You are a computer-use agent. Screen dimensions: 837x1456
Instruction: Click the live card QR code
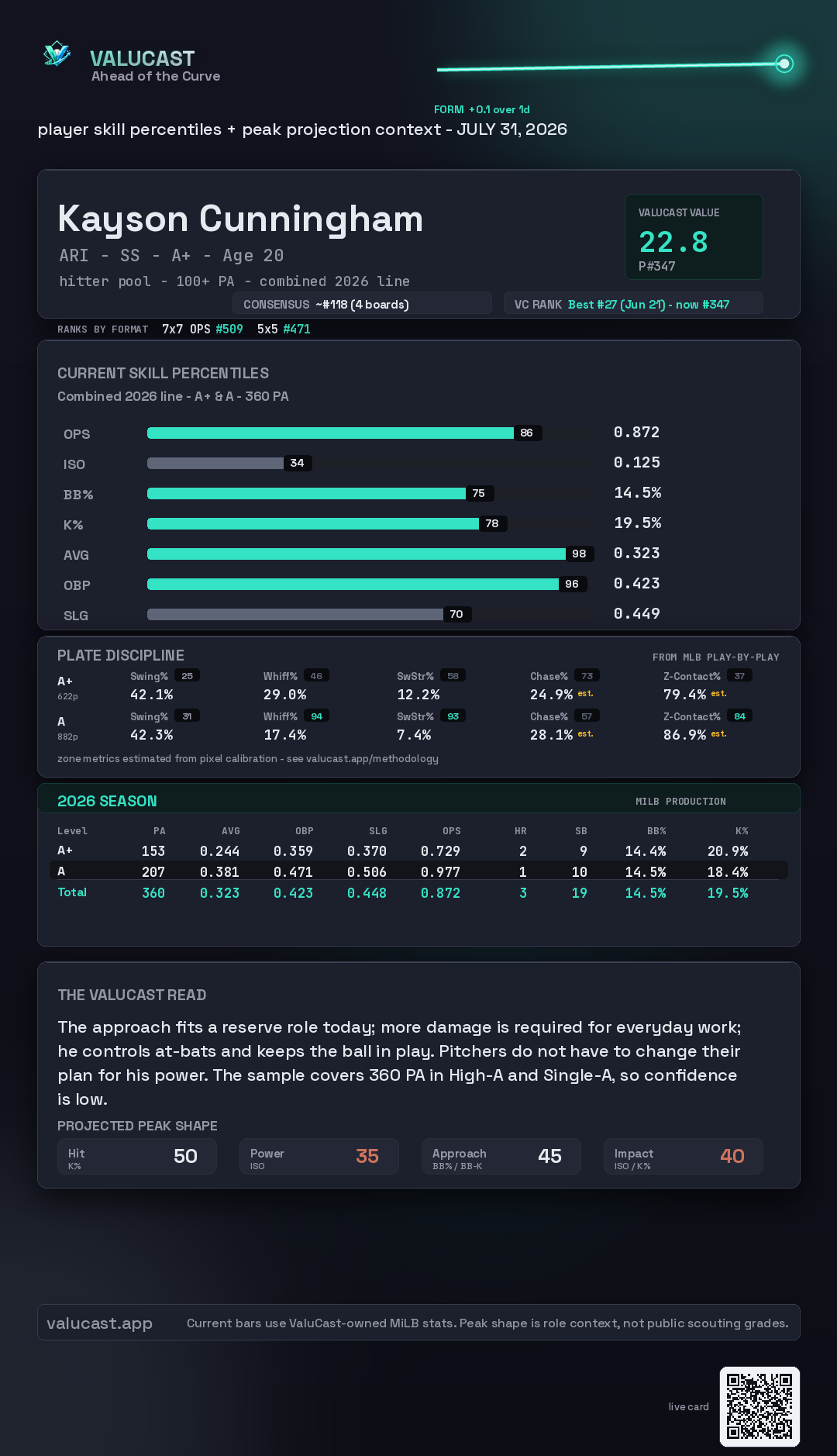click(759, 1406)
